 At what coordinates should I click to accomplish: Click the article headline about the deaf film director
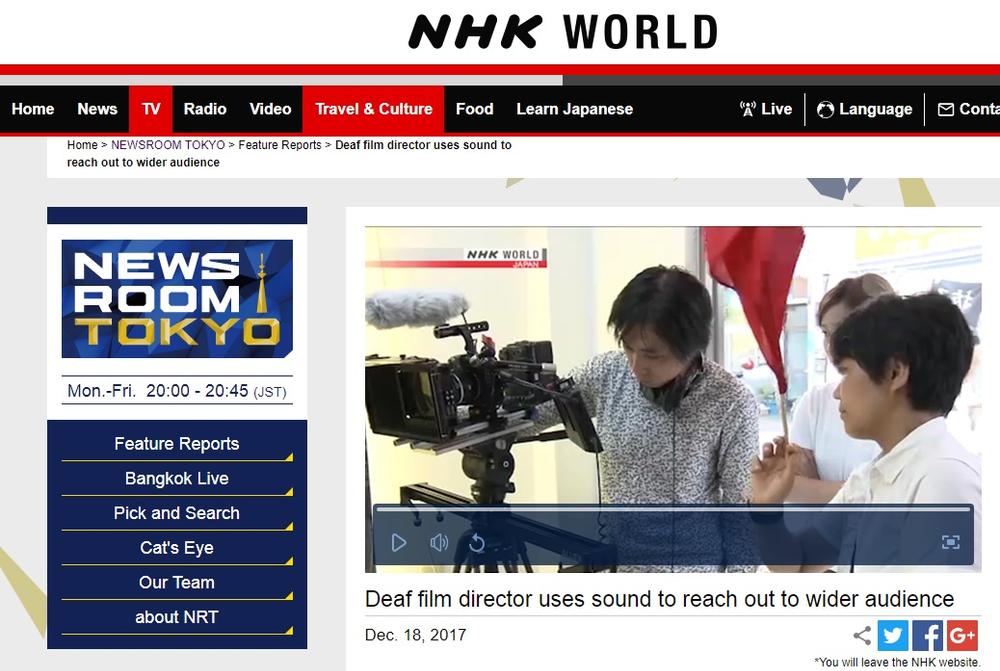coord(659,599)
